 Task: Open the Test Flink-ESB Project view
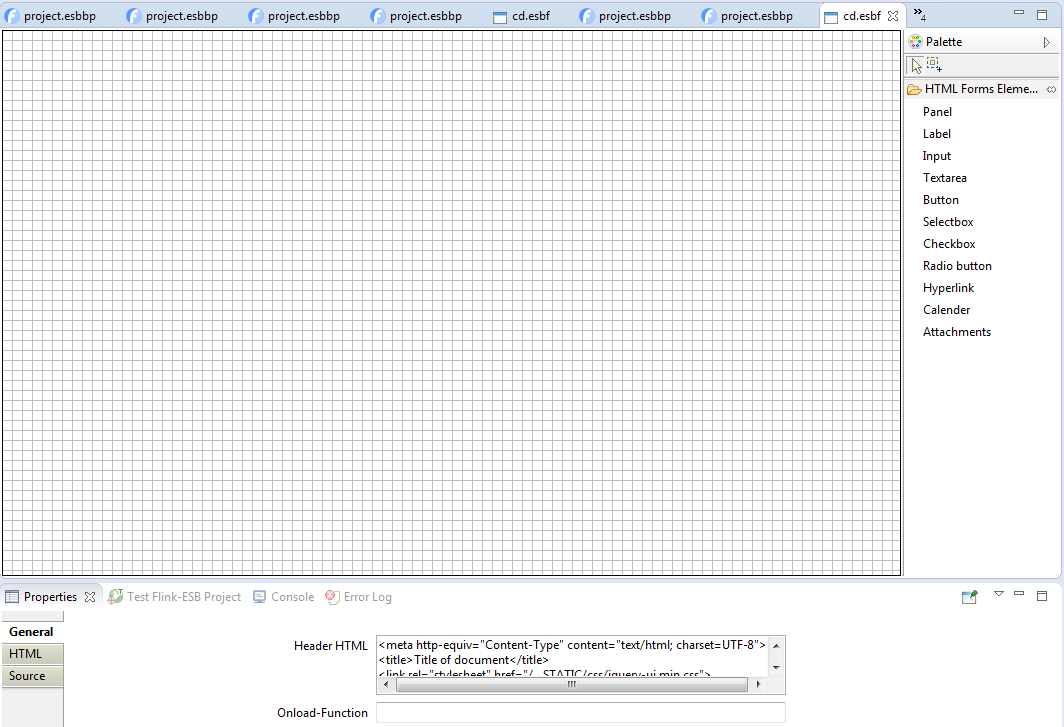(175, 597)
